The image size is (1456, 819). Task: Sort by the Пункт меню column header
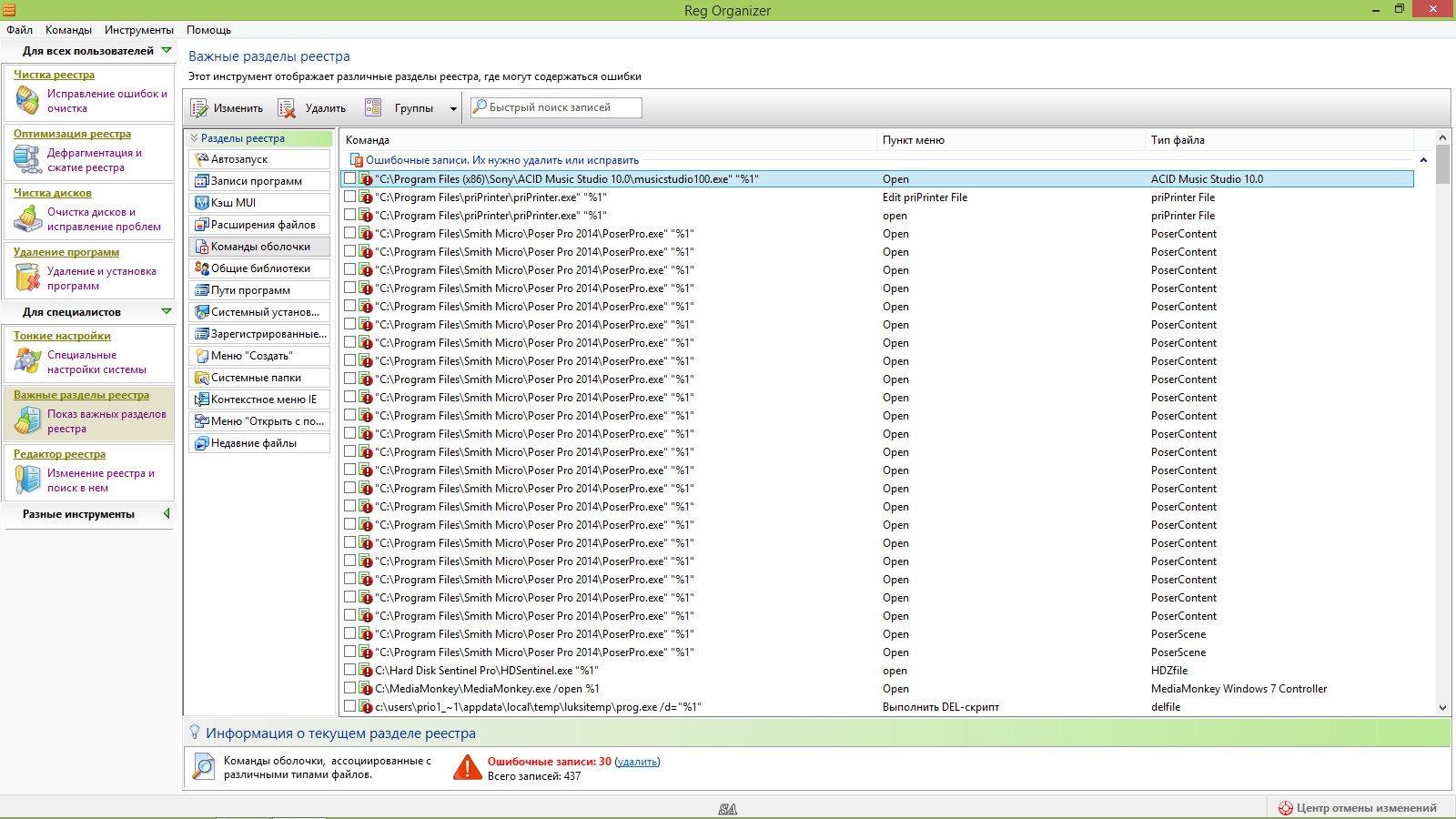coord(1010,140)
